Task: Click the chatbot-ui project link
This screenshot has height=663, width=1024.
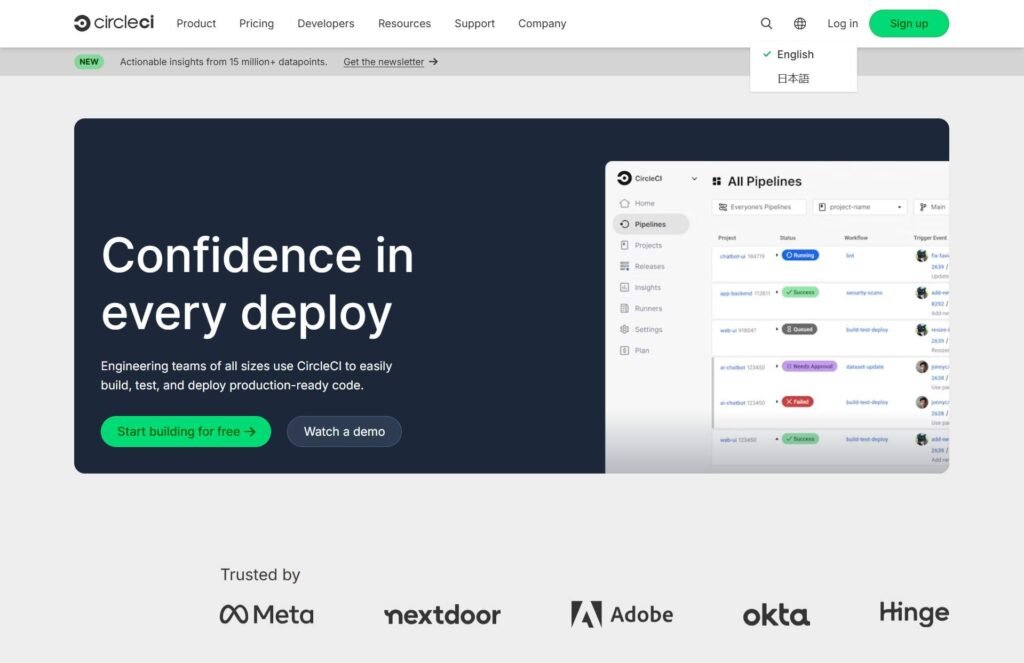Action: click(x=733, y=256)
